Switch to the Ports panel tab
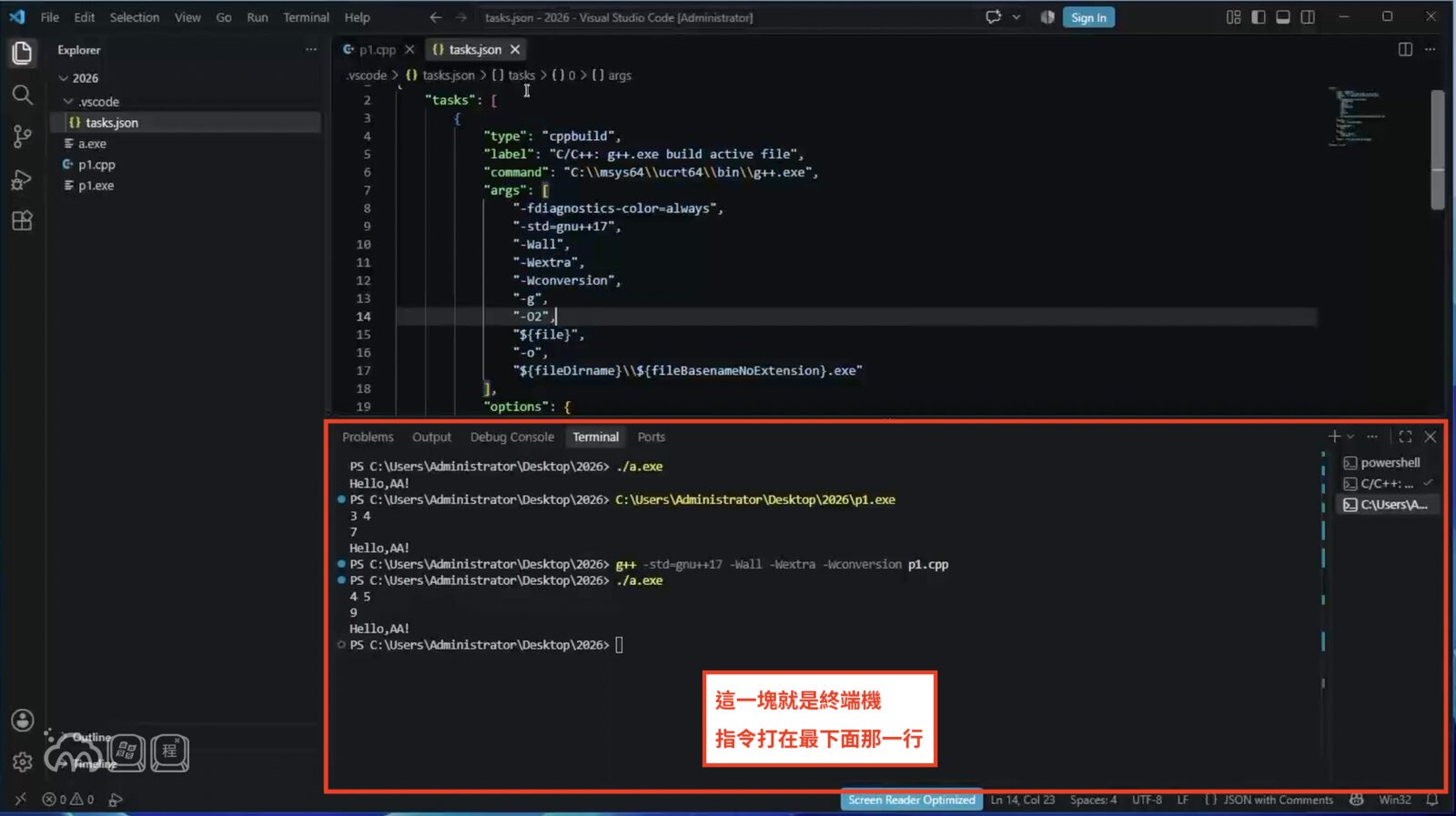Image resolution: width=1456 pixels, height=816 pixels. click(651, 438)
